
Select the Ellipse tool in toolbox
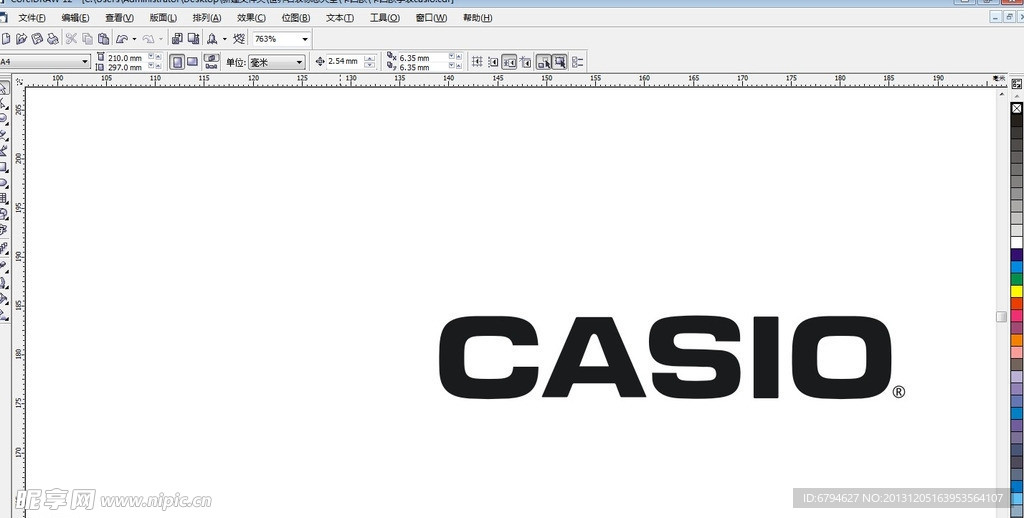coord(4,183)
